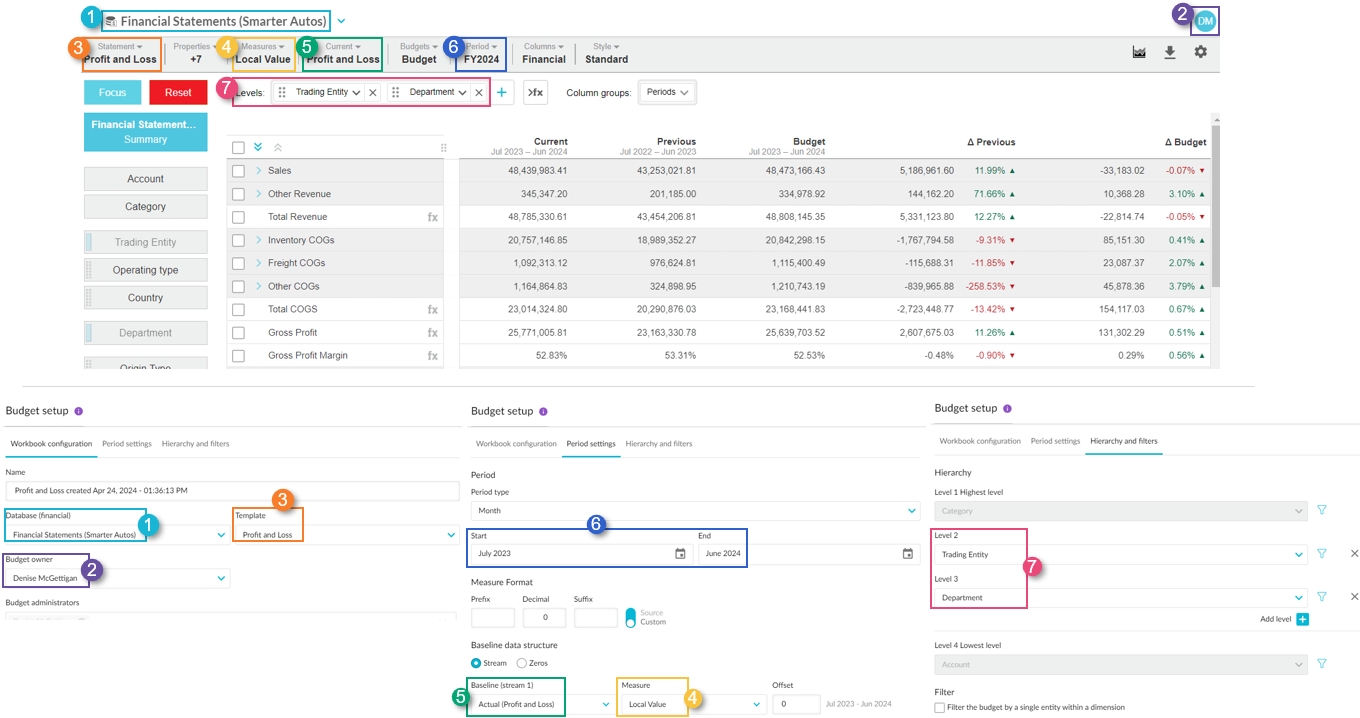The image size is (1360, 718).
Task: Open the Start date calendar picker
Action: click(680, 554)
